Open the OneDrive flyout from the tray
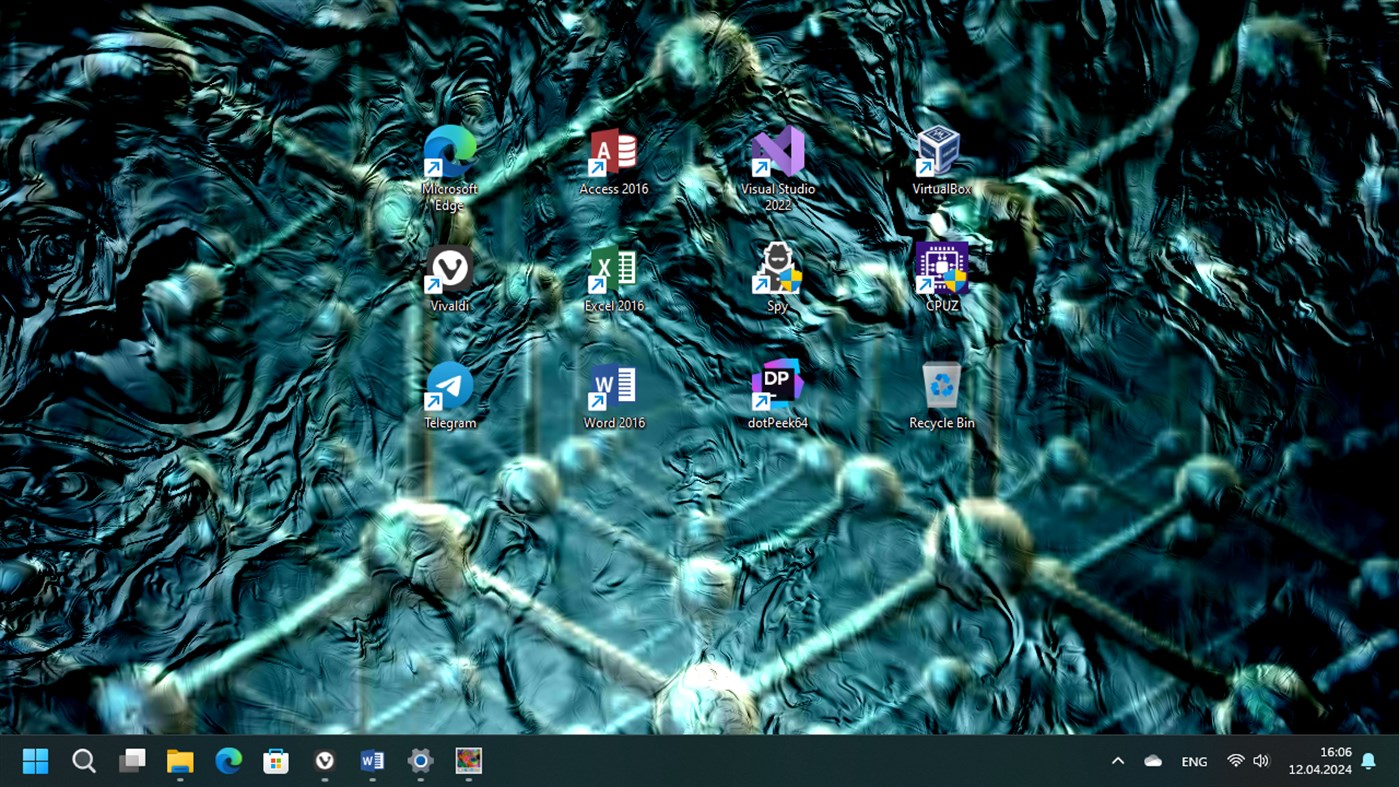The height and width of the screenshot is (787, 1399). pos(1152,761)
